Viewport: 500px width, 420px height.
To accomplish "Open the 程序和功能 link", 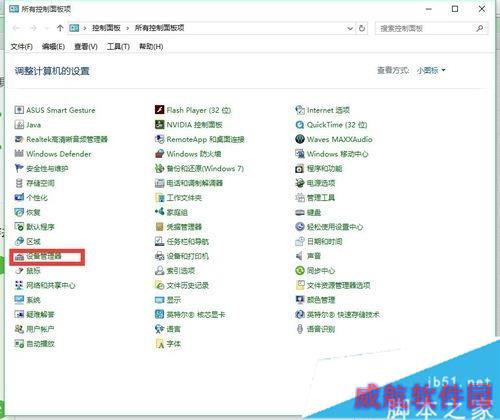I will tap(324, 168).
